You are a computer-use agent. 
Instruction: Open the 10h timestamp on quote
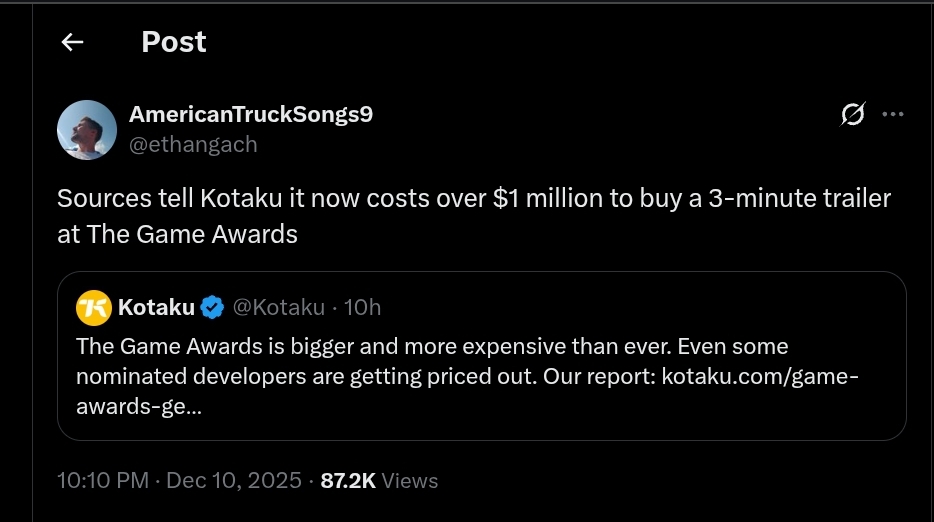(x=362, y=307)
